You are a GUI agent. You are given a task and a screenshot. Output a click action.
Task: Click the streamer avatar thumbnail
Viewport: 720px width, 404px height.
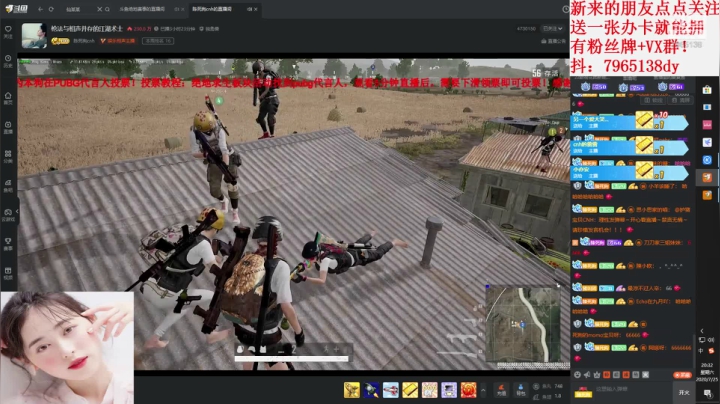tap(34, 35)
